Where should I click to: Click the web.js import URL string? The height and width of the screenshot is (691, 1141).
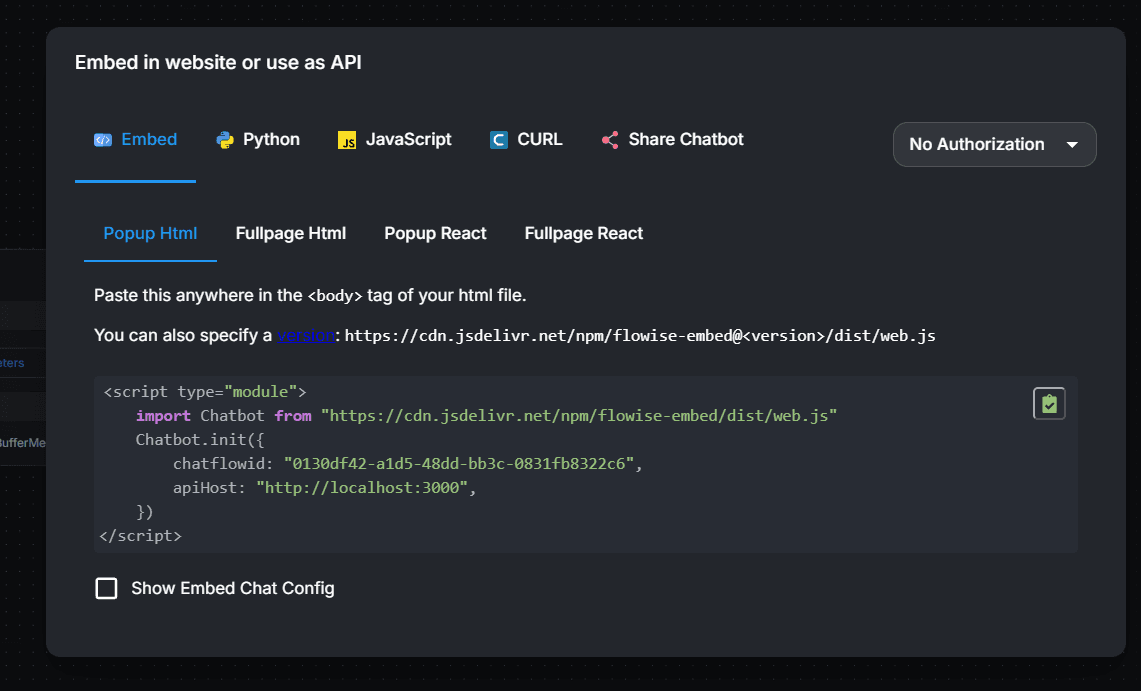pyautogui.click(x=579, y=415)
